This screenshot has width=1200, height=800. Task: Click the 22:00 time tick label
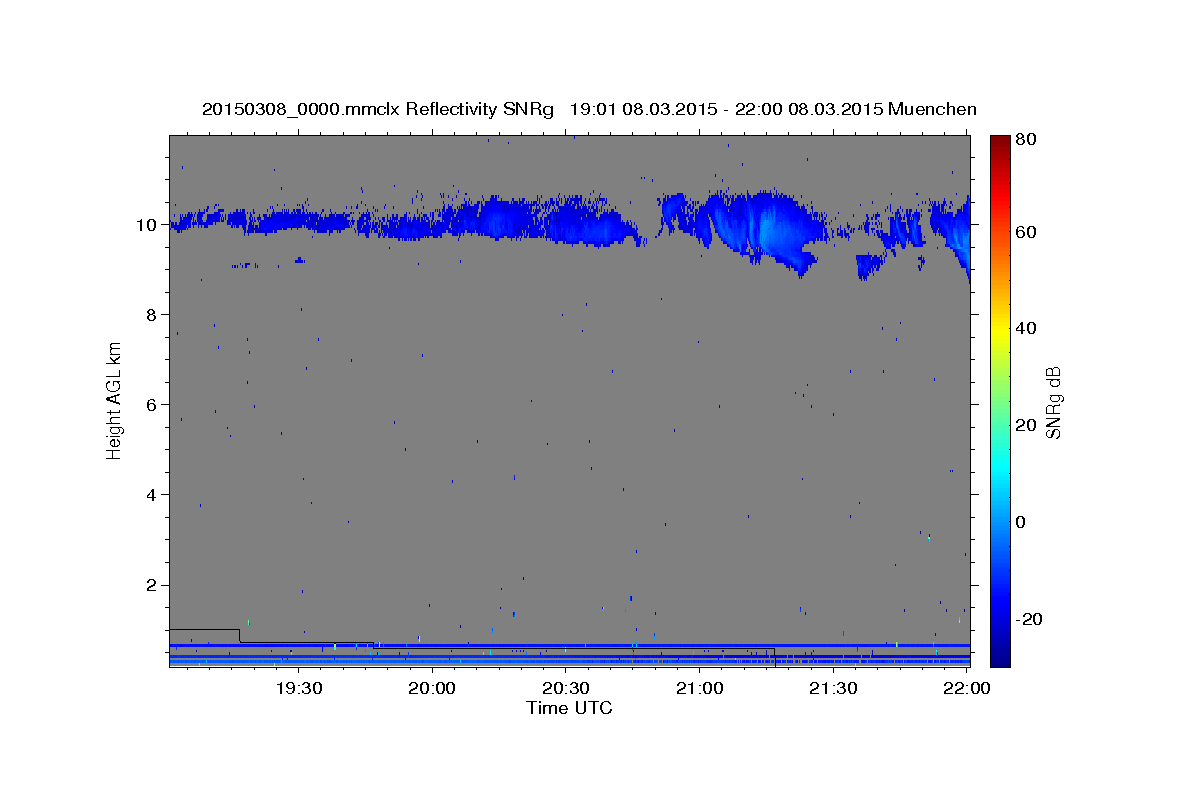coord(967,688)
